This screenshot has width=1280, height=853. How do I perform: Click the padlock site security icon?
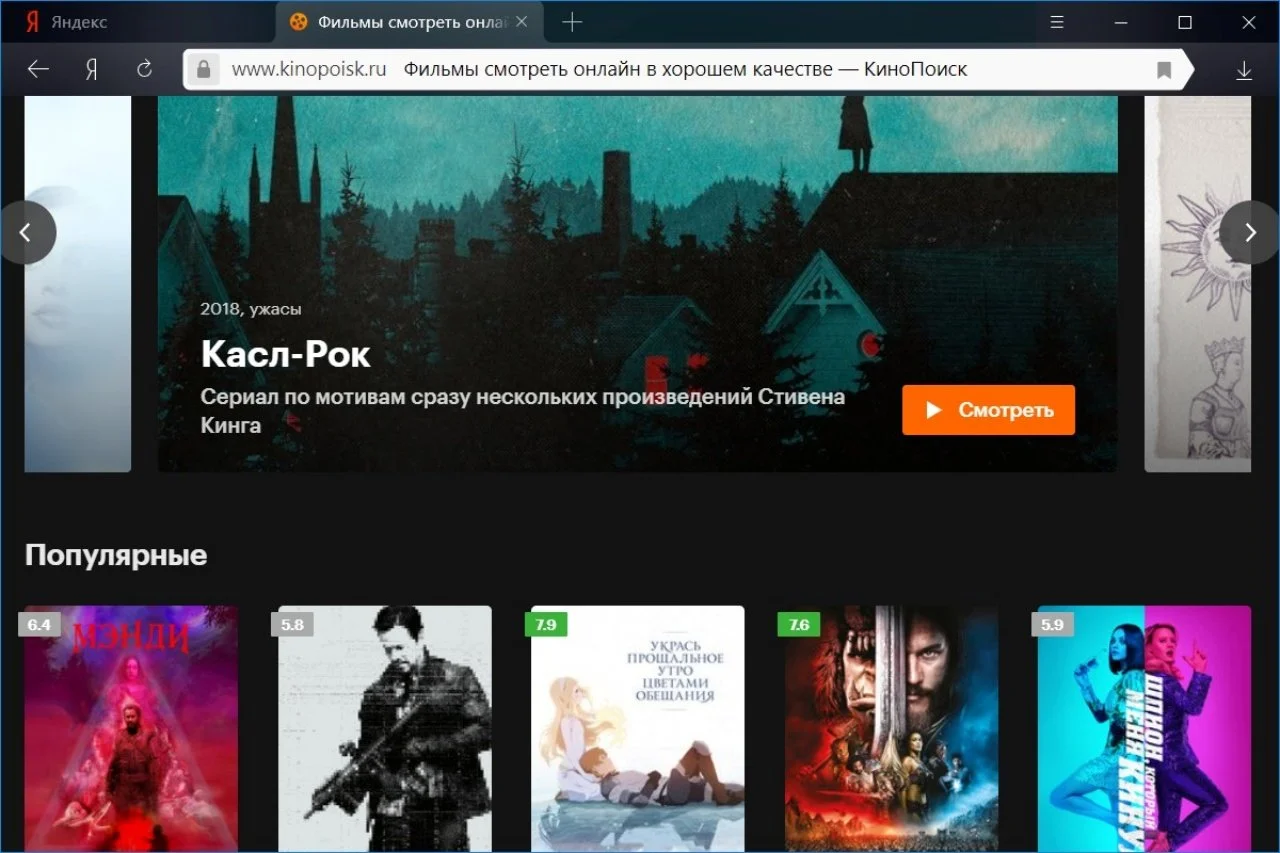[204, 69]
